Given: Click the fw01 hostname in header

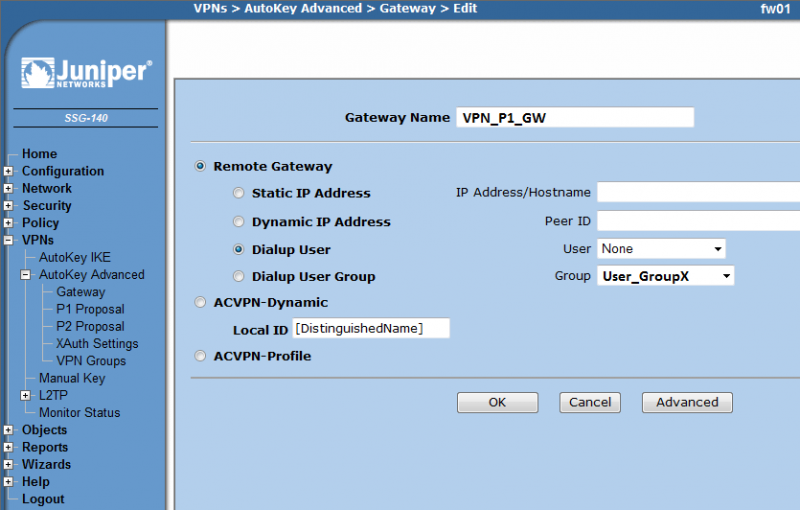Looking at the screenshot, I should pos(775,9).
